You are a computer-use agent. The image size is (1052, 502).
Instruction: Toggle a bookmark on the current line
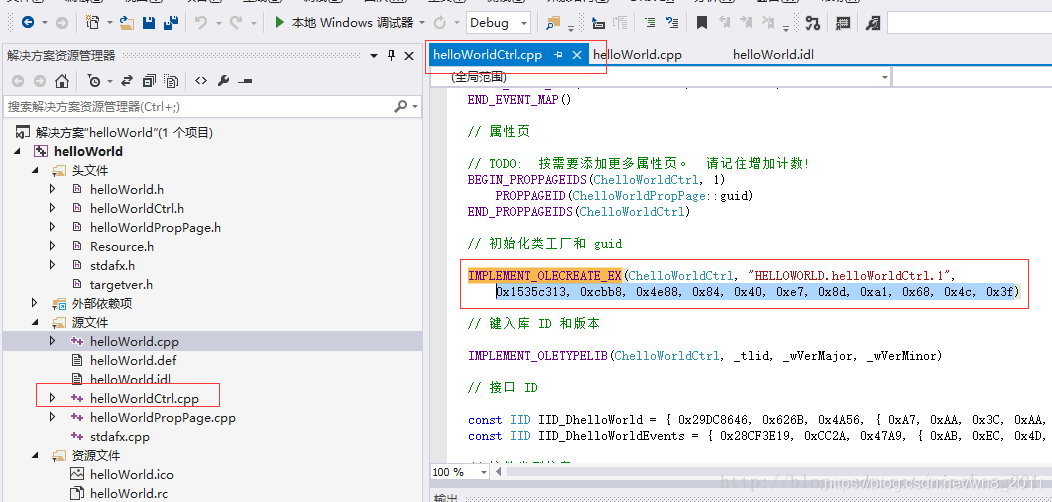click(x=702, y=23)
